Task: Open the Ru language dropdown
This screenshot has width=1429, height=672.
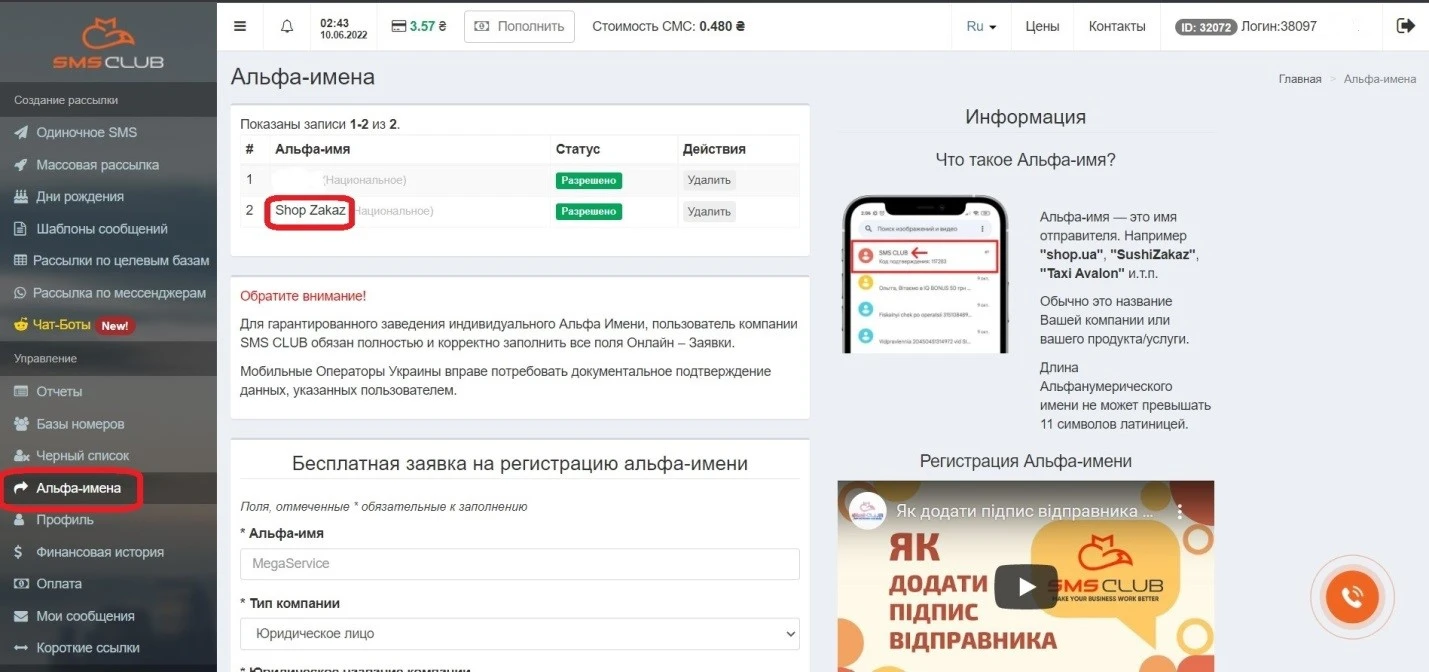Action: click(x=981, y=27)
